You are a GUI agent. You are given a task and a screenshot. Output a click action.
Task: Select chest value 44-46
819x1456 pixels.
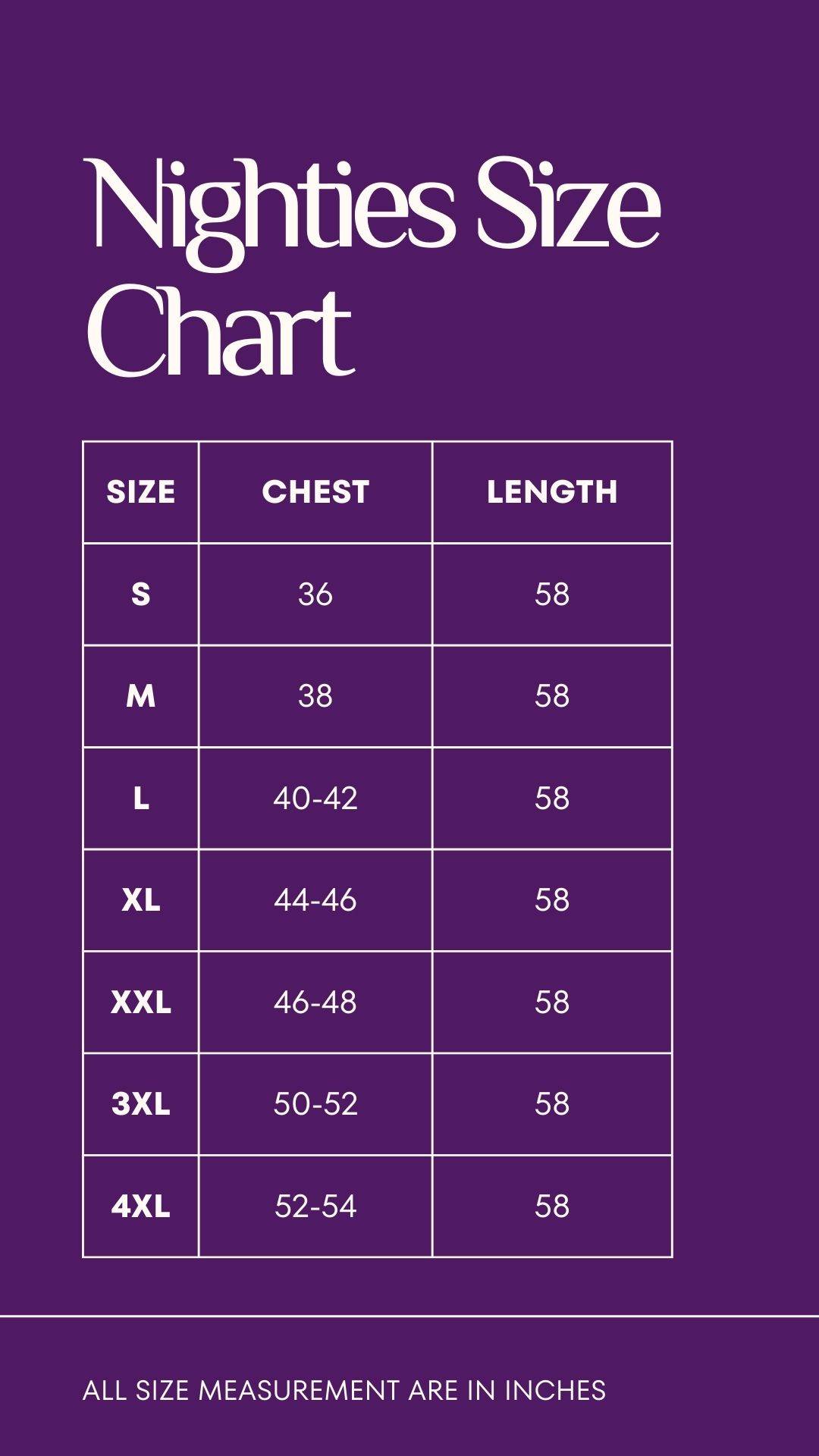coord(315,900)
